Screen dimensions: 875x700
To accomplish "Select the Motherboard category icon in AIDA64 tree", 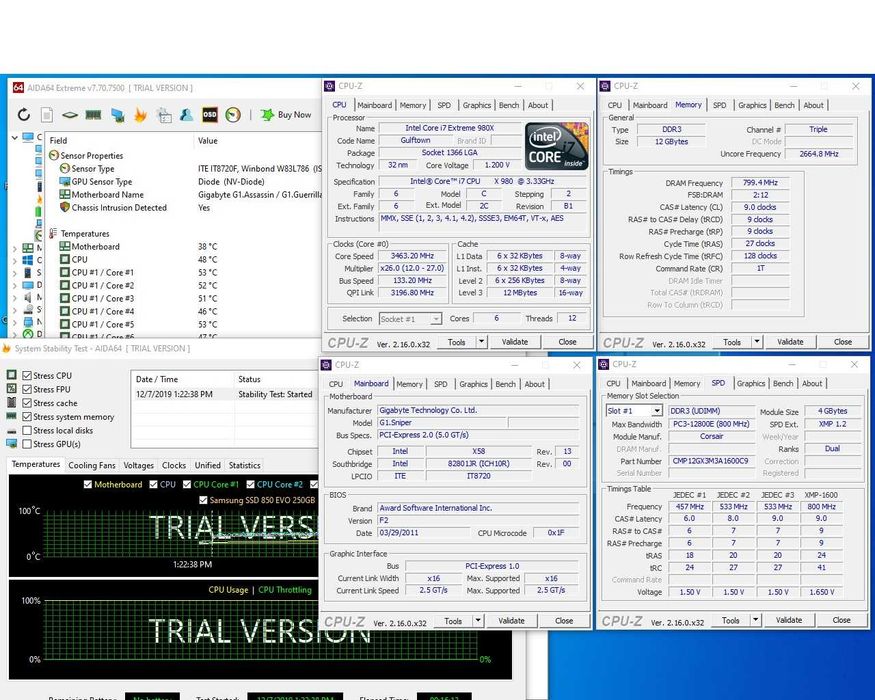I will [x=28, y=247].
